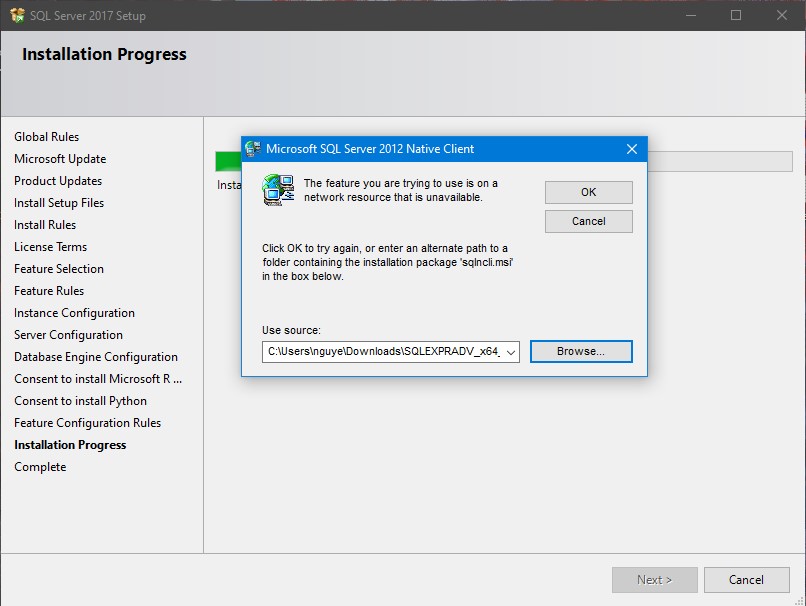Click the network computers icon beside the message
Image resolution: width=806 pixels, height=606 pixels.
(278, 190)
